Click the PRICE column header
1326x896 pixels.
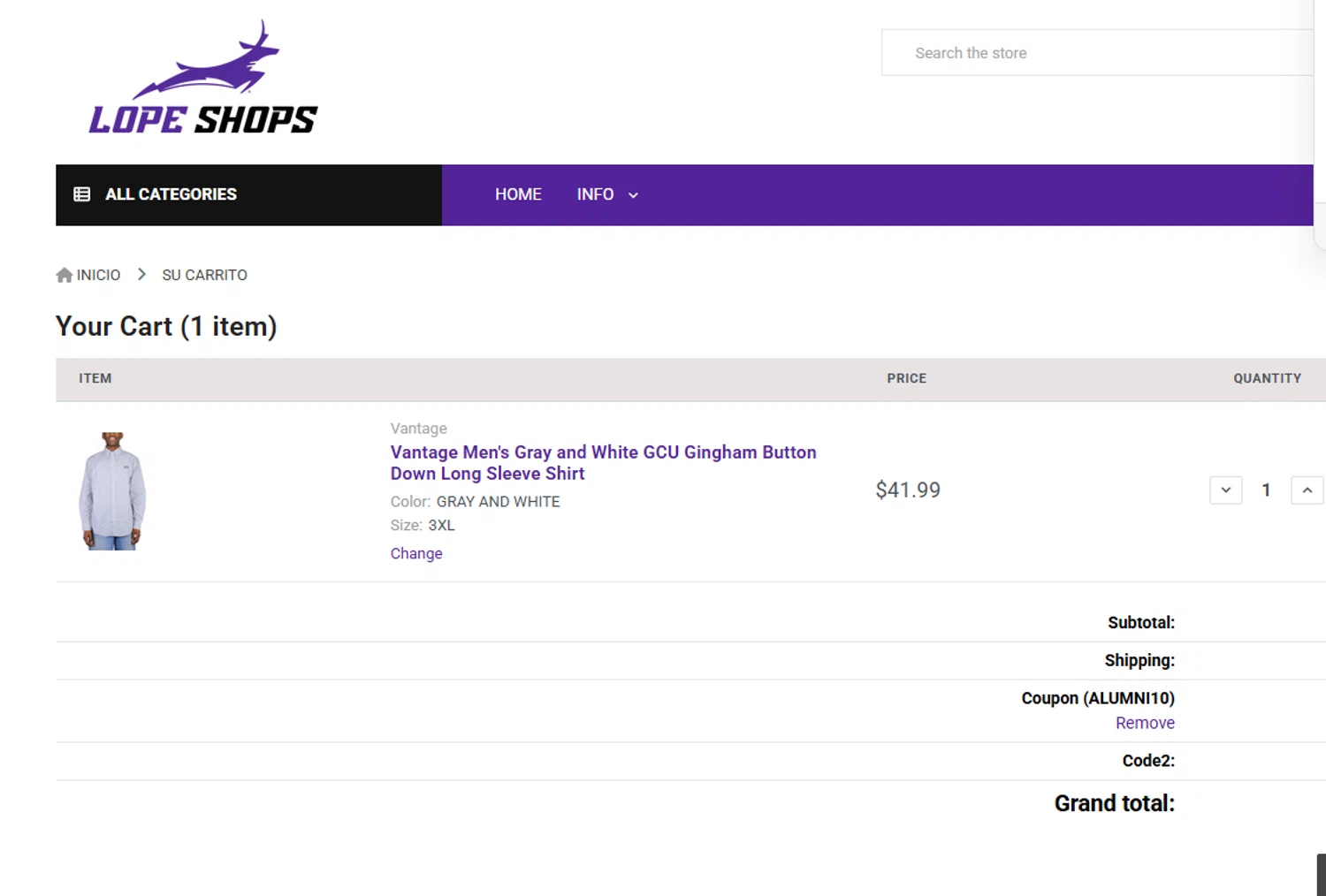point(907,378)
